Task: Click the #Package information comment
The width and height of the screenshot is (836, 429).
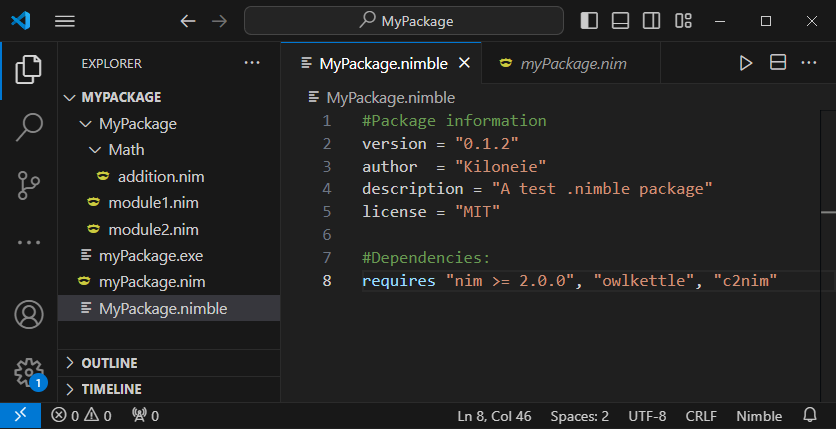Action: point(454,121)
